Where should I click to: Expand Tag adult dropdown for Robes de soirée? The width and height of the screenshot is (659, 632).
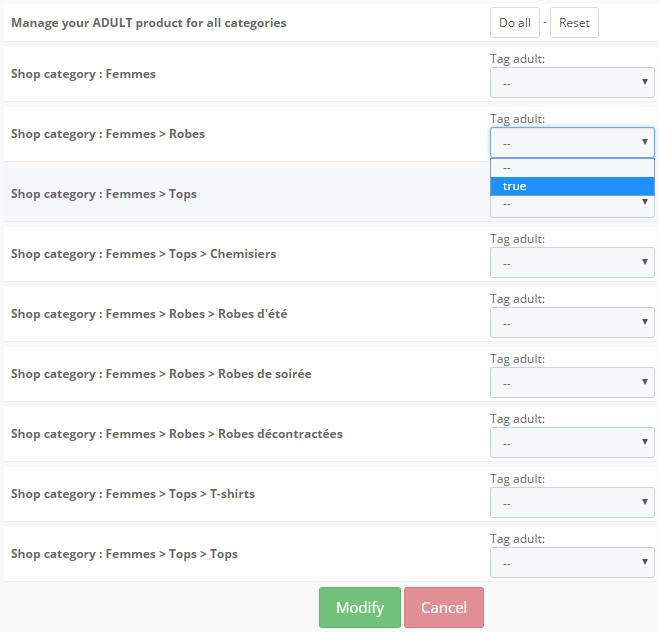572,383
